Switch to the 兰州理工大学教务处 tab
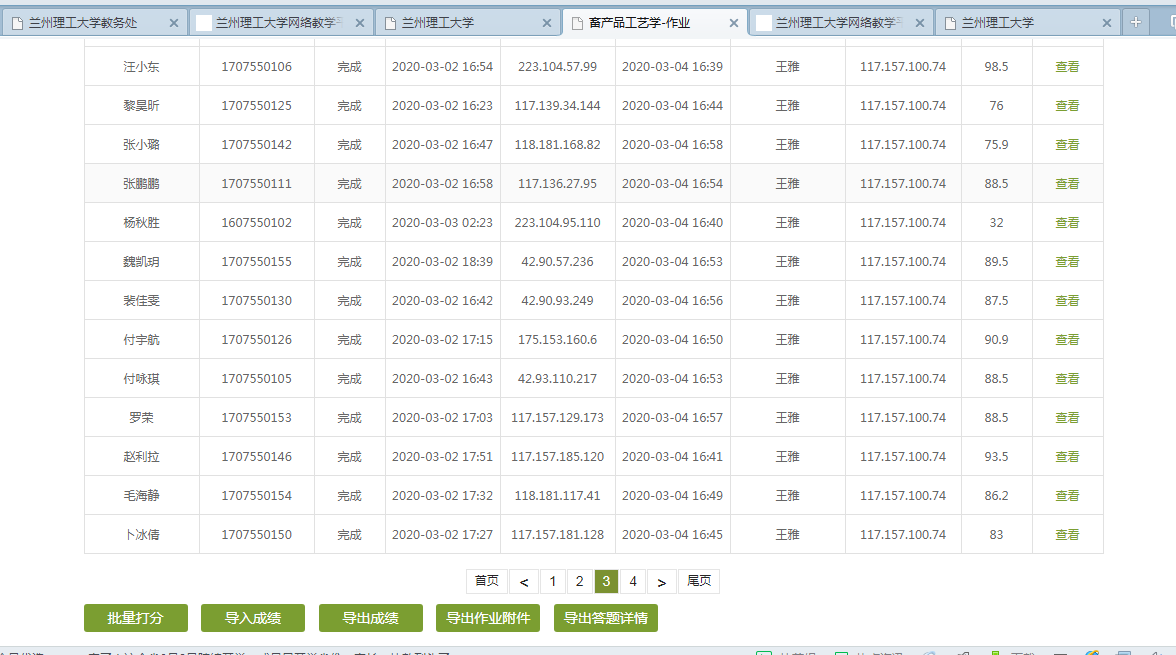1176x655 pixels. 84,23
